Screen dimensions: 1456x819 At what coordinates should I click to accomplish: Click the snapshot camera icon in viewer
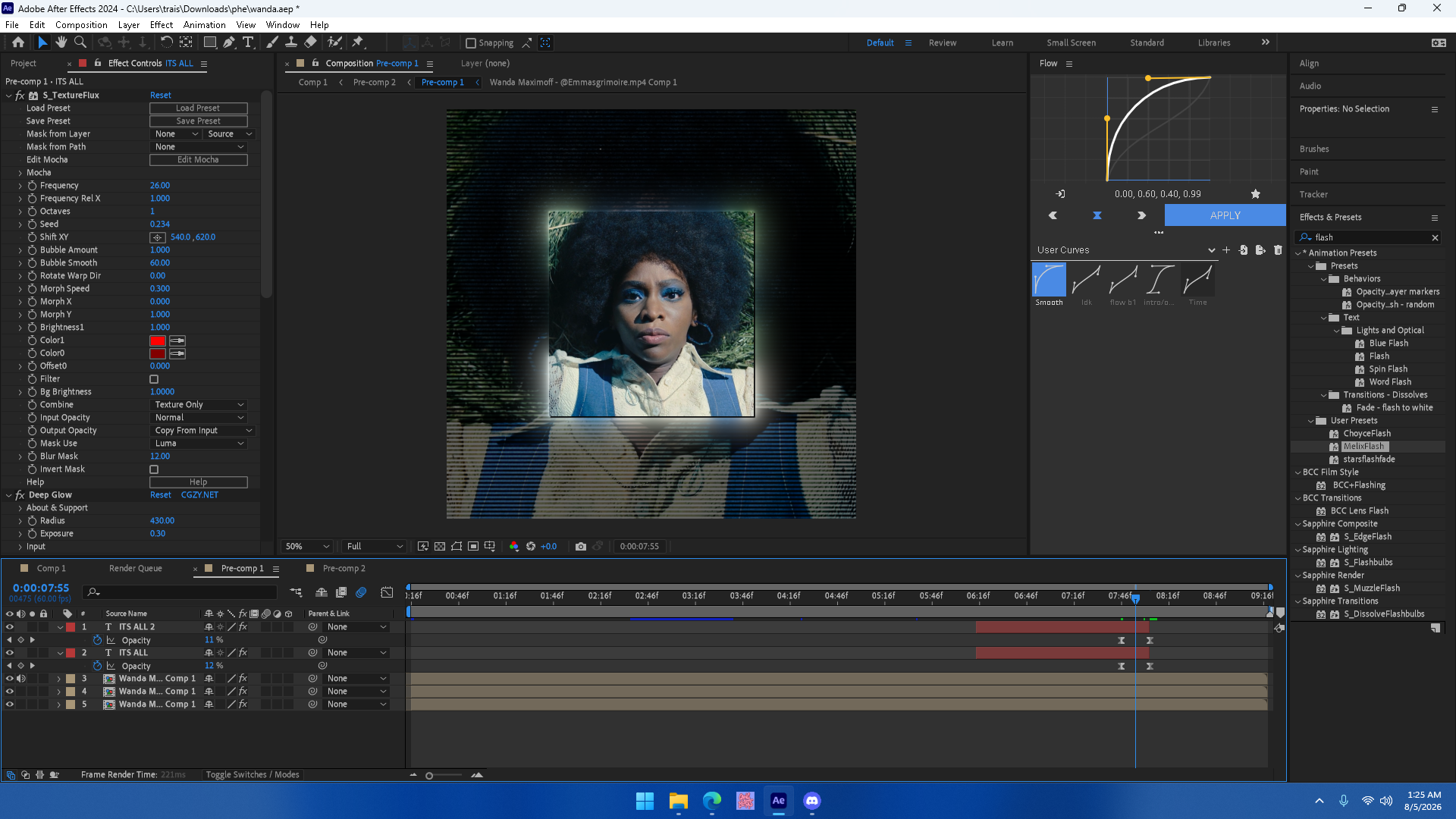click(581, 546)
